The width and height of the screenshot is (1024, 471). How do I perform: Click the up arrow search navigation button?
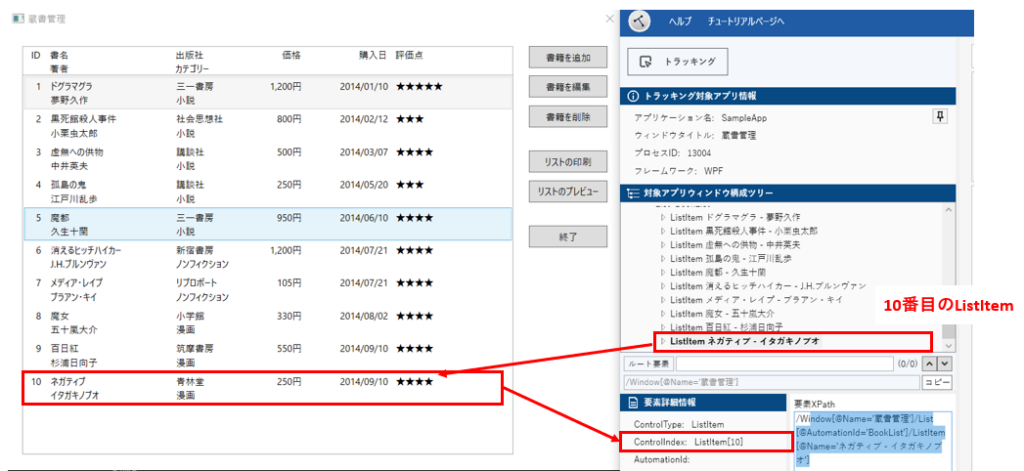pos(929,363)
